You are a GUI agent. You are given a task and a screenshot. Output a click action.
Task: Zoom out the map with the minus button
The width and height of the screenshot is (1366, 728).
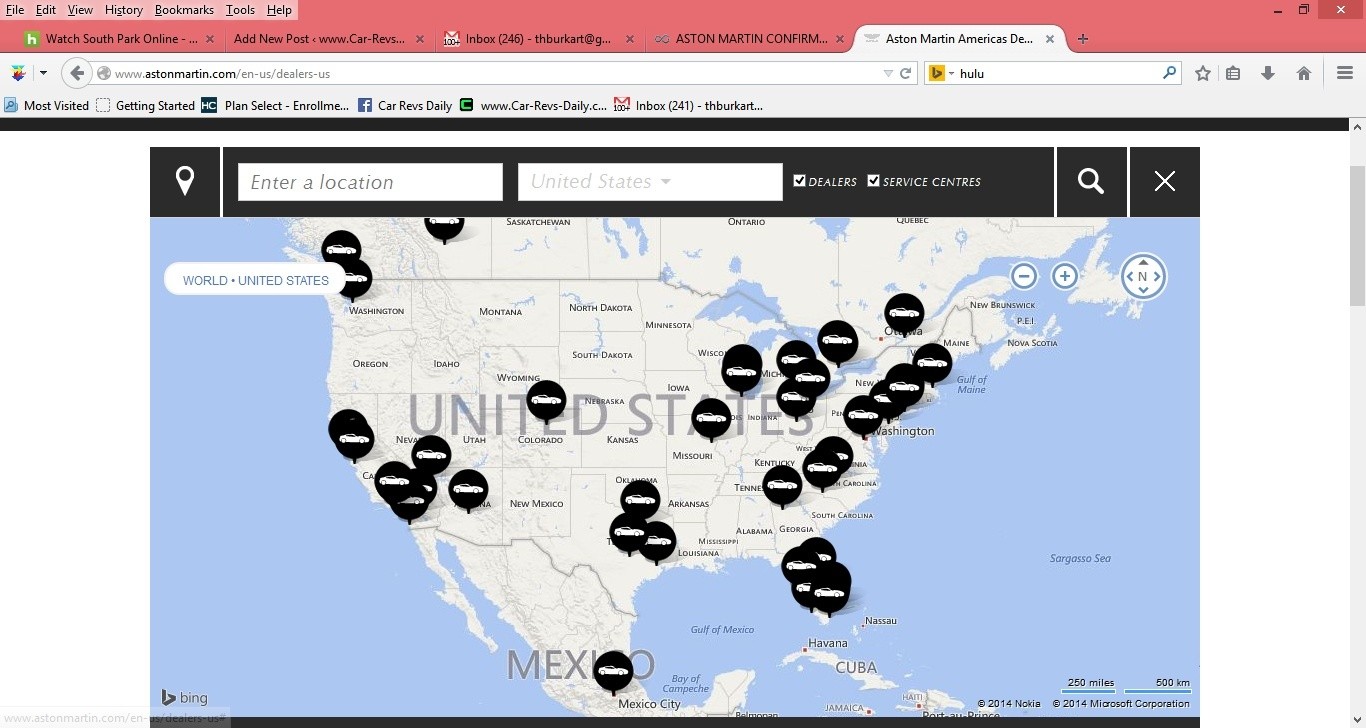pos(1024,276)
